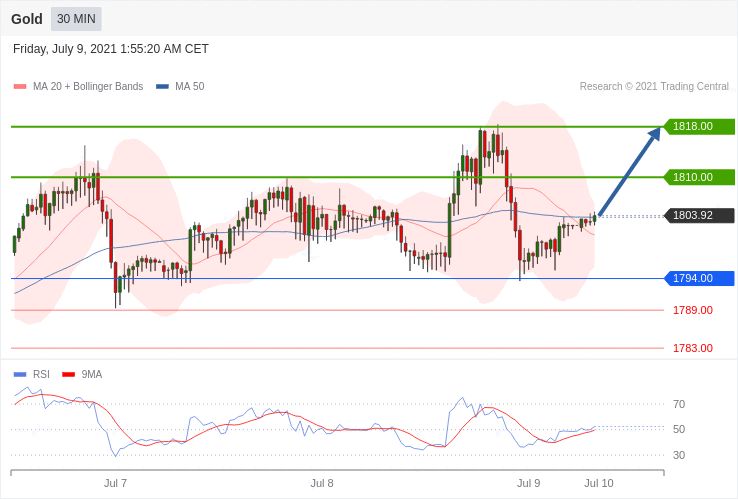The height and width of the screenshot is (500, 738).
Task: Click the 9MA legend swatch
Action: click(x=69, y=375)
